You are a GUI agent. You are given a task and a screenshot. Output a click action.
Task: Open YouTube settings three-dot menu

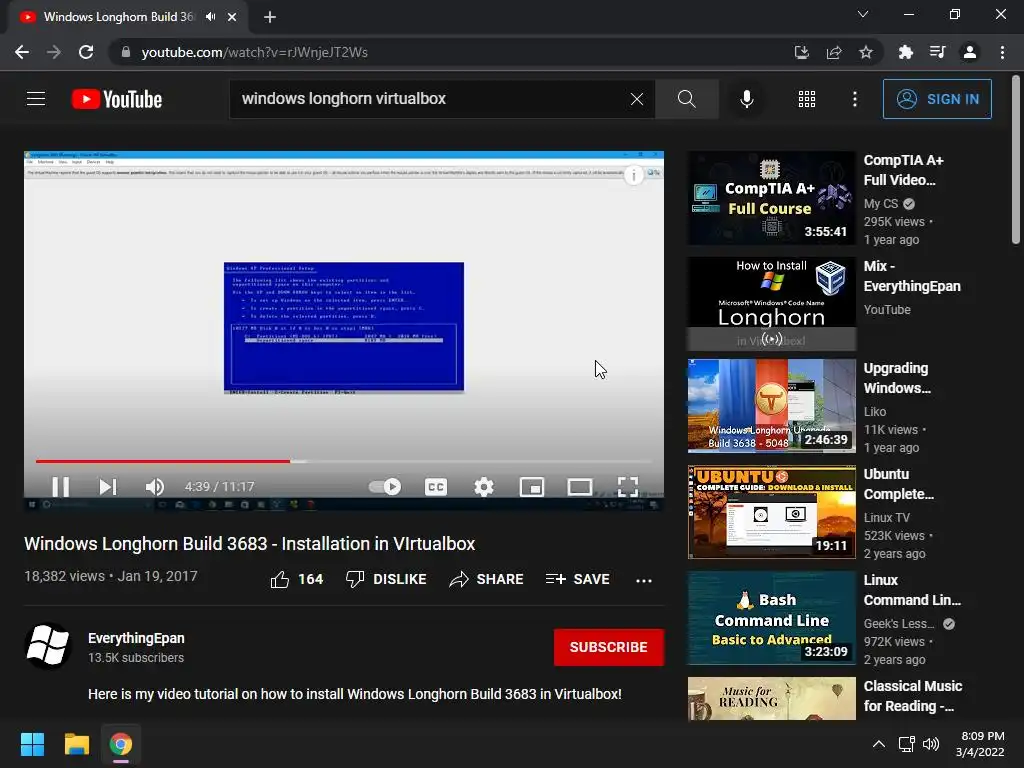855,99
